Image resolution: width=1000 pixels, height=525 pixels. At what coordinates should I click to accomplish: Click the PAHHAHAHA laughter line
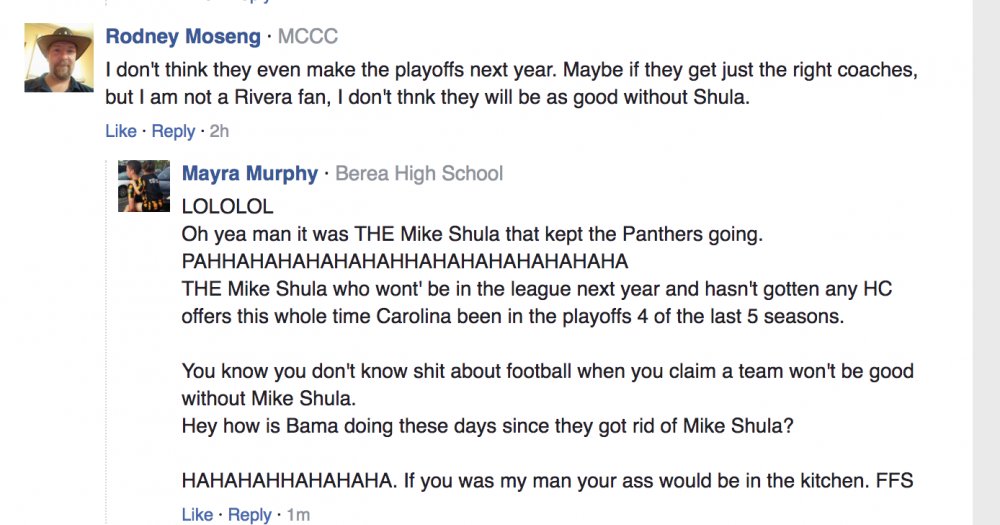pos(405,261)
